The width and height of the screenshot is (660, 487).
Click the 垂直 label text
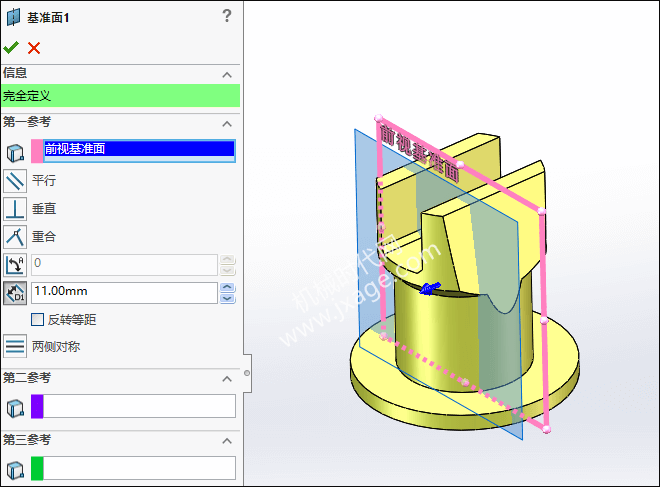pos(44,209)
